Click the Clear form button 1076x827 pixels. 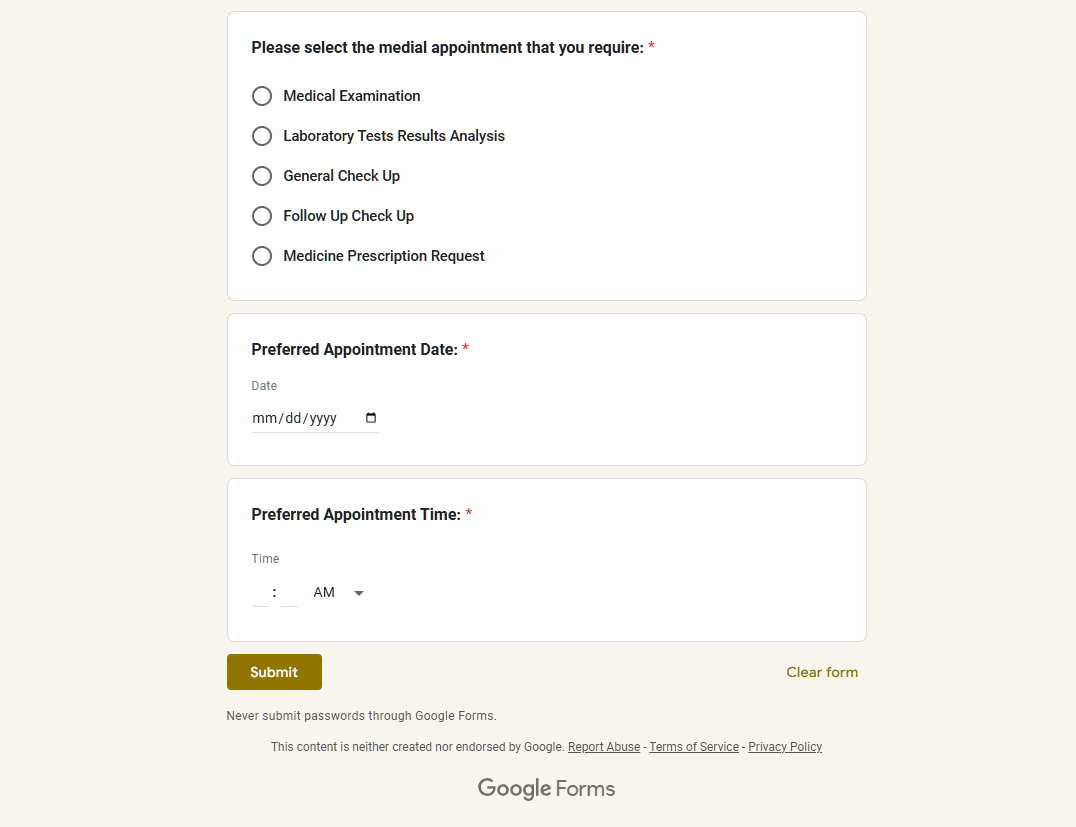(x=822, y=672)
